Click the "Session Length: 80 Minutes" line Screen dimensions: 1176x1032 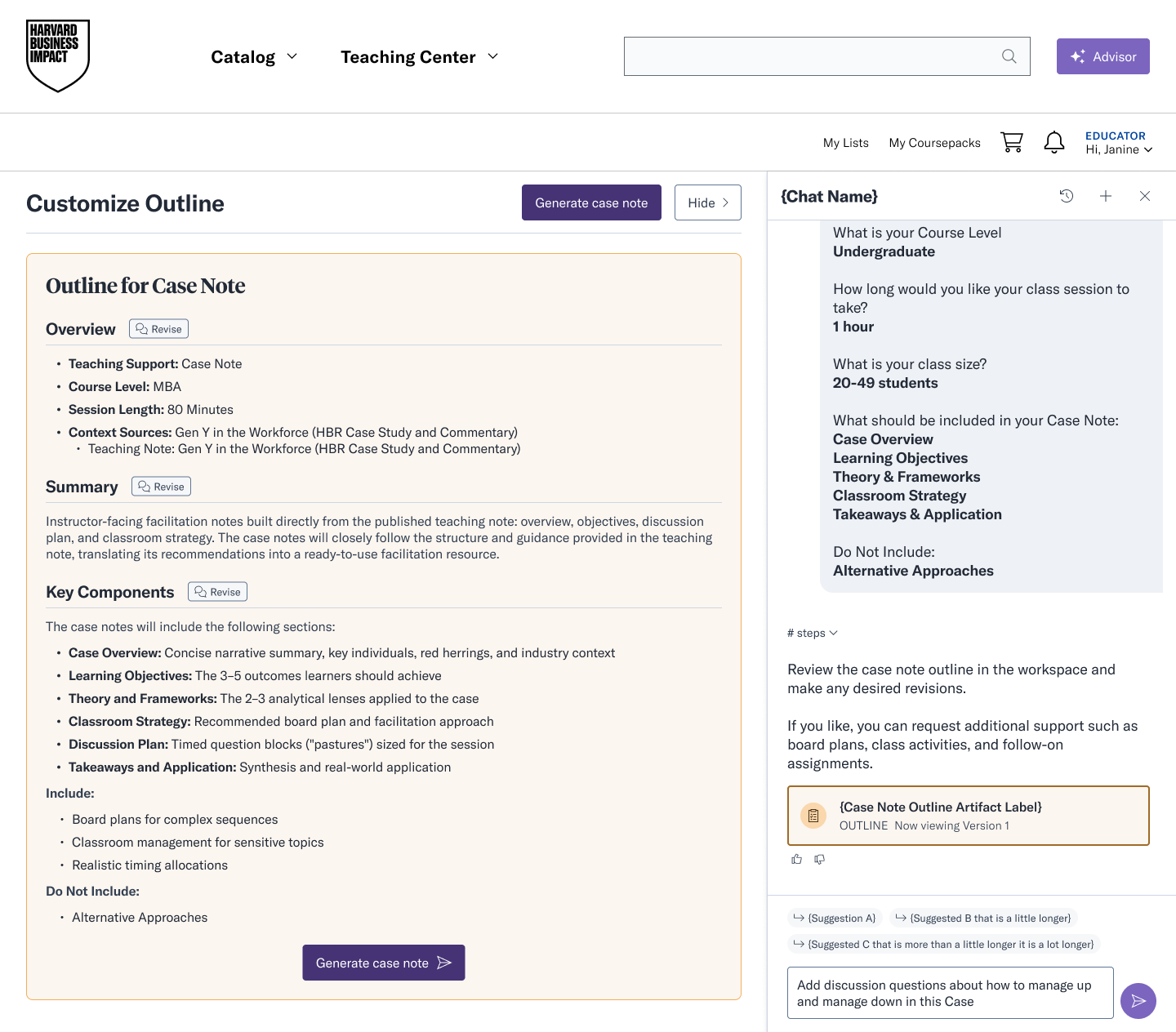(x=151, y=410)
